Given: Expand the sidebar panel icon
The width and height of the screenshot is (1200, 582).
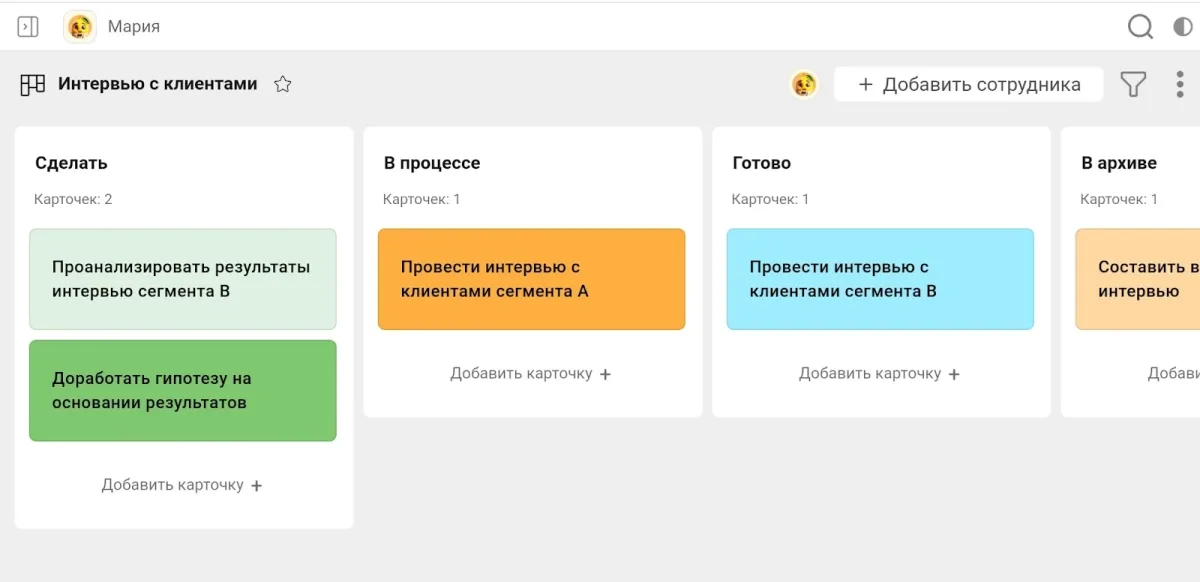Looking at the screenshot, I should (x=28, y=27).
